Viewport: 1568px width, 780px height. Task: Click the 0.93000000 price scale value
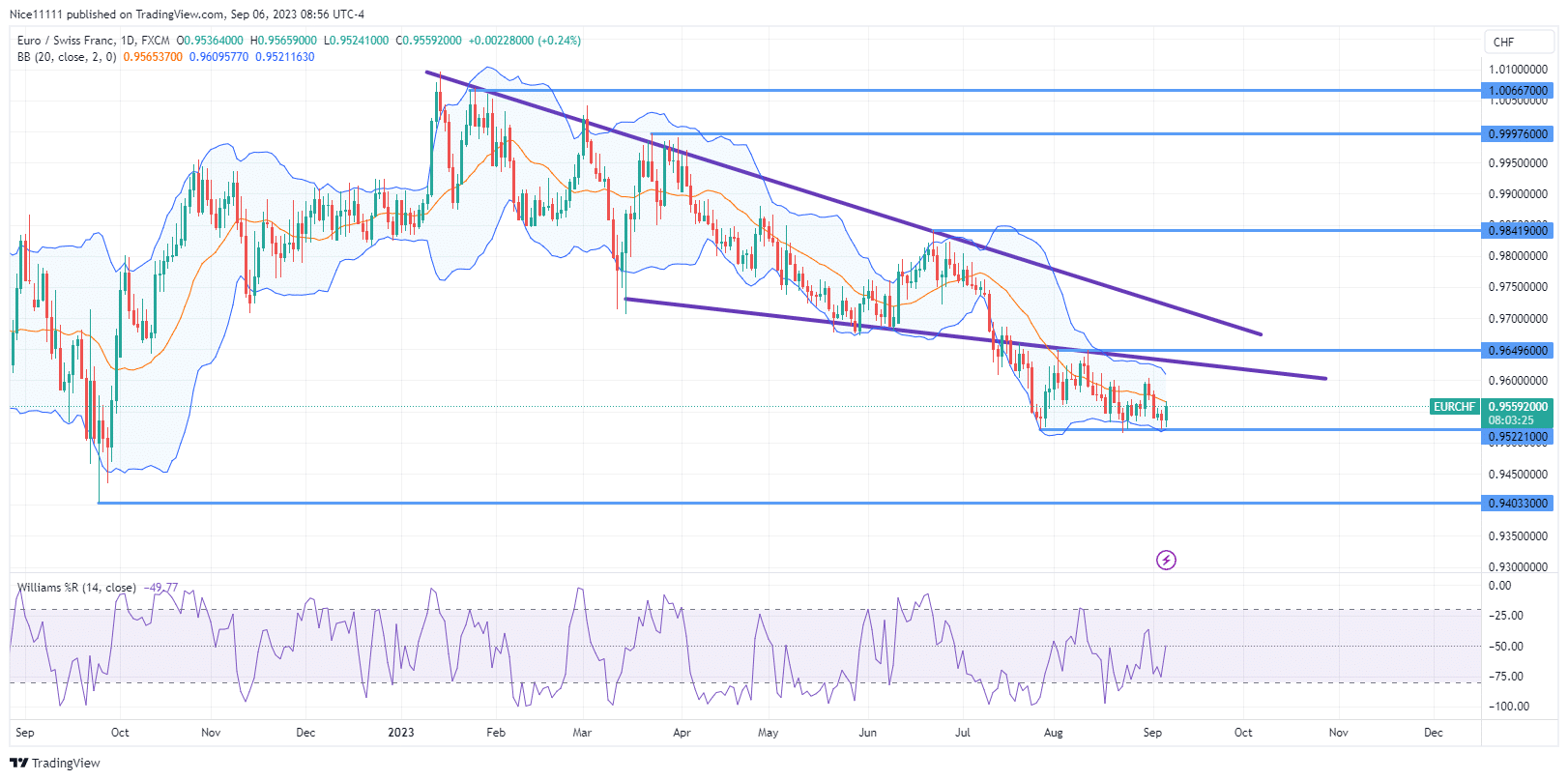click(x=1518, y=567)
